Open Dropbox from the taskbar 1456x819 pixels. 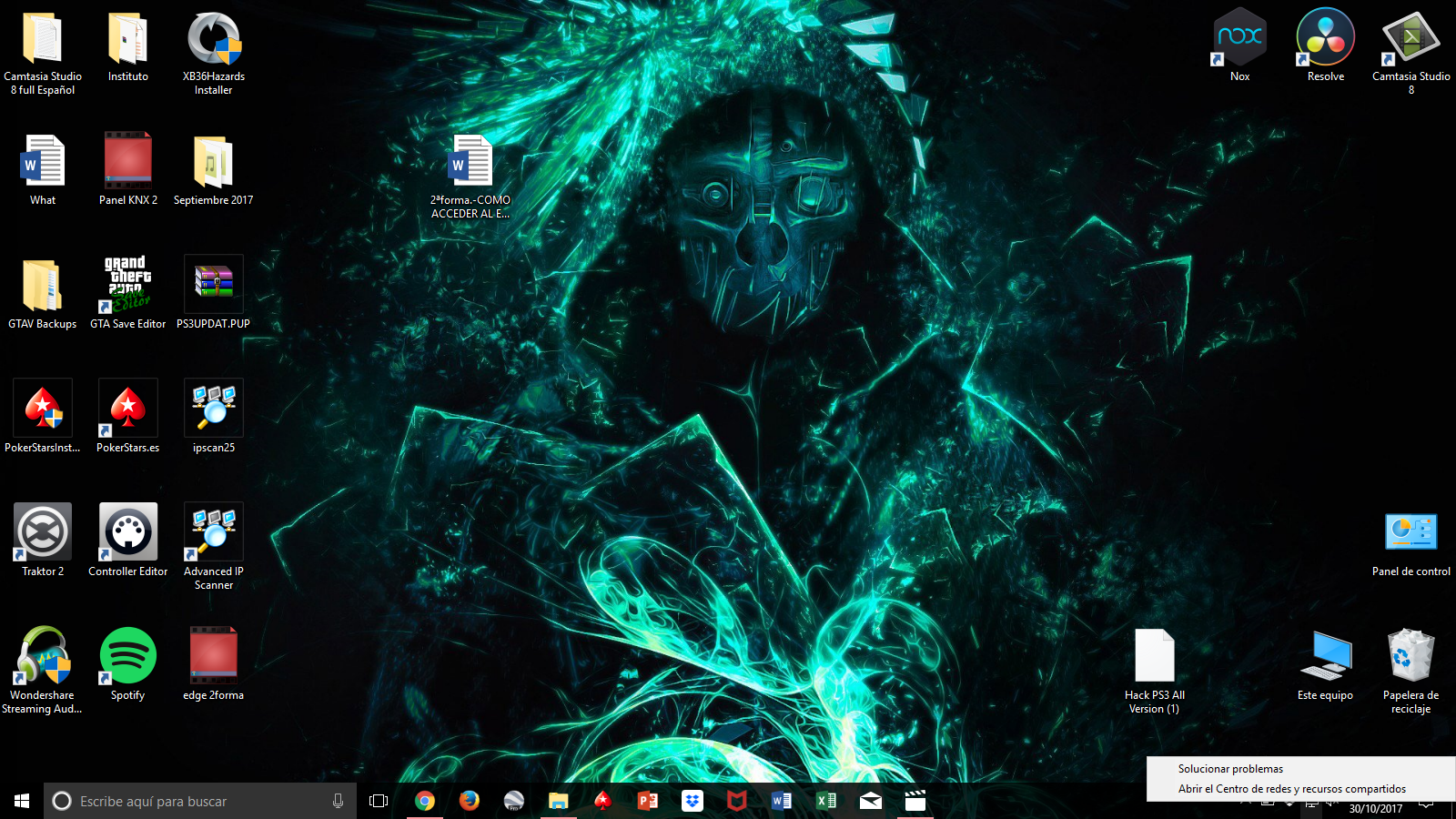point(693,801)
